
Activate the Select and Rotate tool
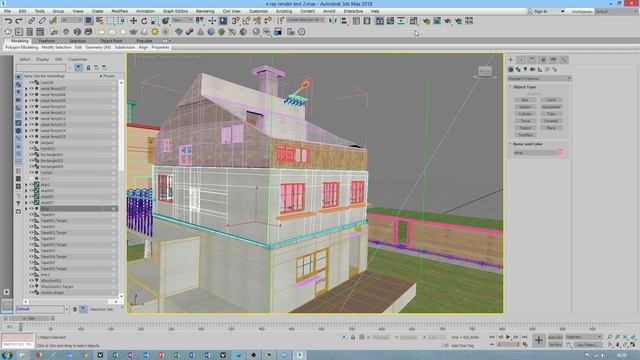[x=144, y=21]
